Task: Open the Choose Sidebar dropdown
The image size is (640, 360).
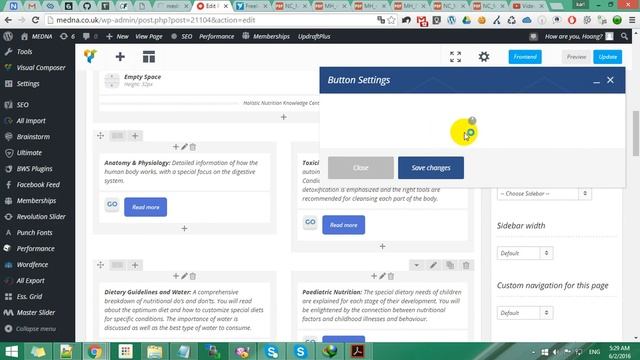Action: coord(544,193)
